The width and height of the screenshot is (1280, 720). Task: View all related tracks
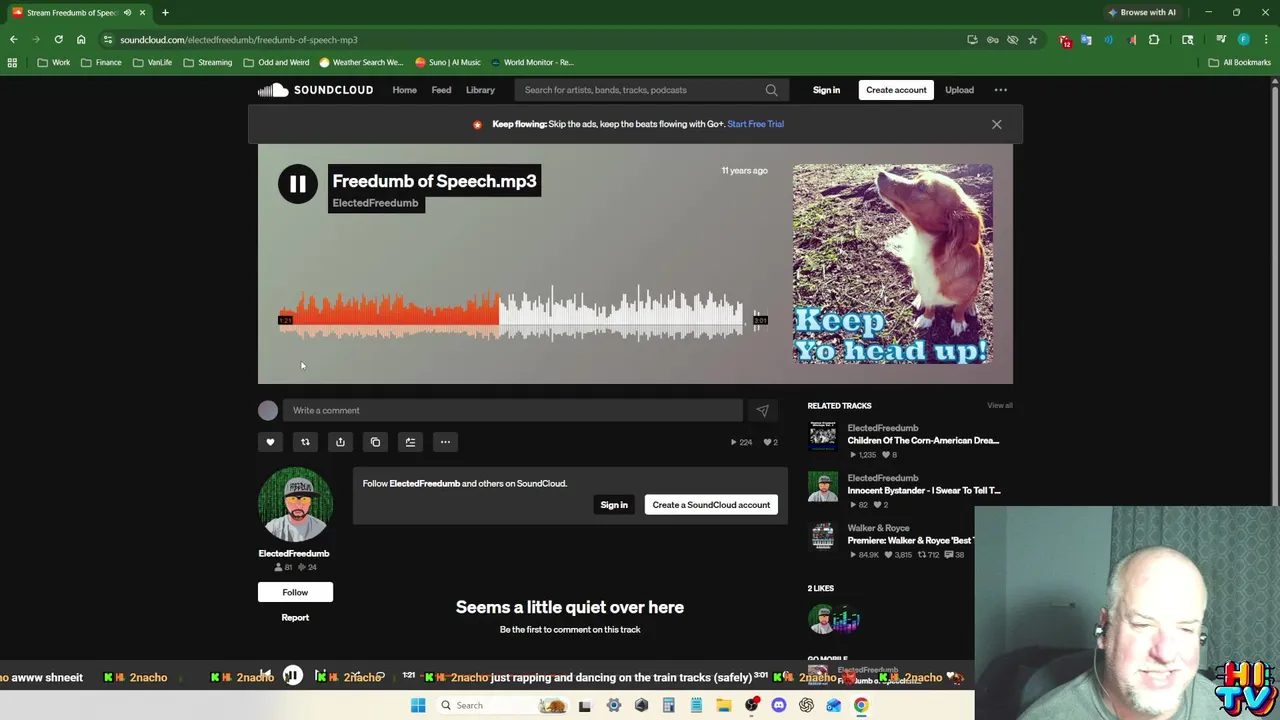(1000, 406)
